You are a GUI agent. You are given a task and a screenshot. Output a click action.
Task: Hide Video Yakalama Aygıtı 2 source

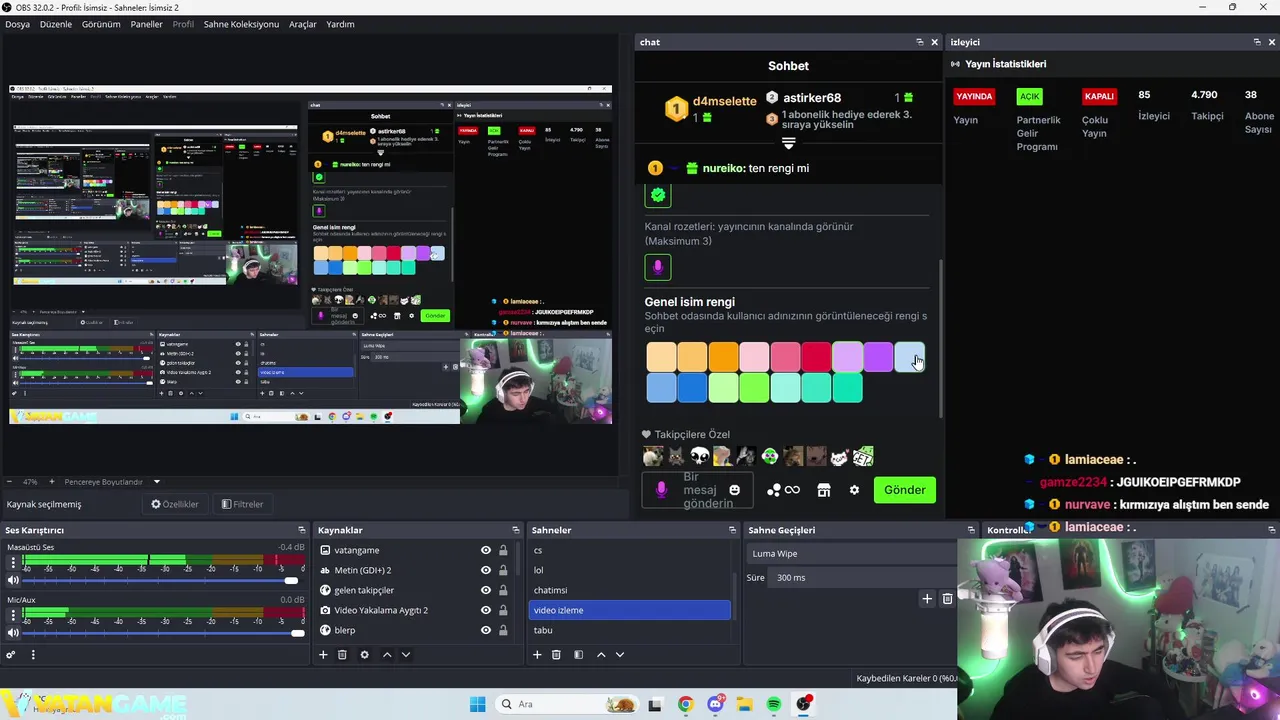[486, 610]
